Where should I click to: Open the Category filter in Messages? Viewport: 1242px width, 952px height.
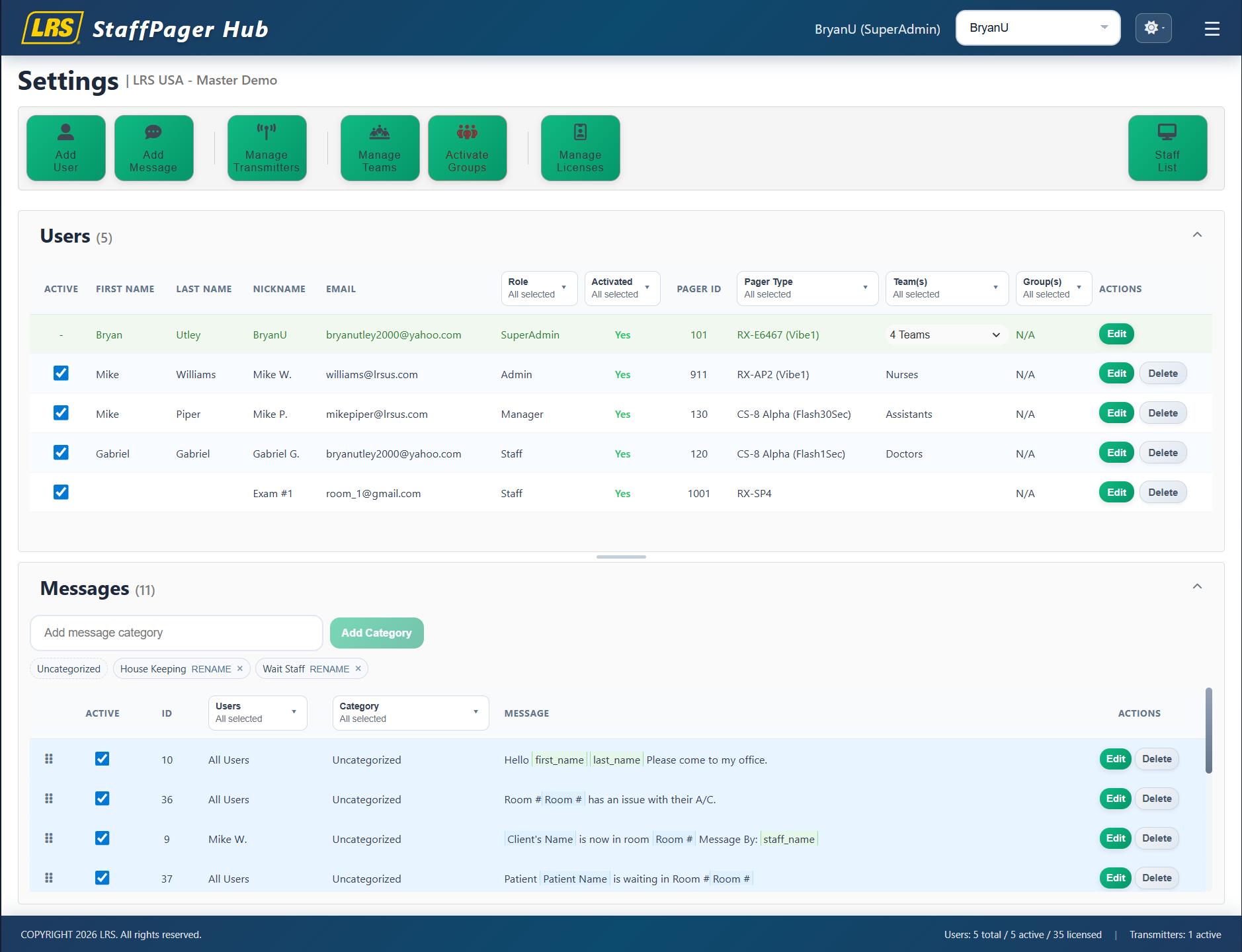point(410,713)
